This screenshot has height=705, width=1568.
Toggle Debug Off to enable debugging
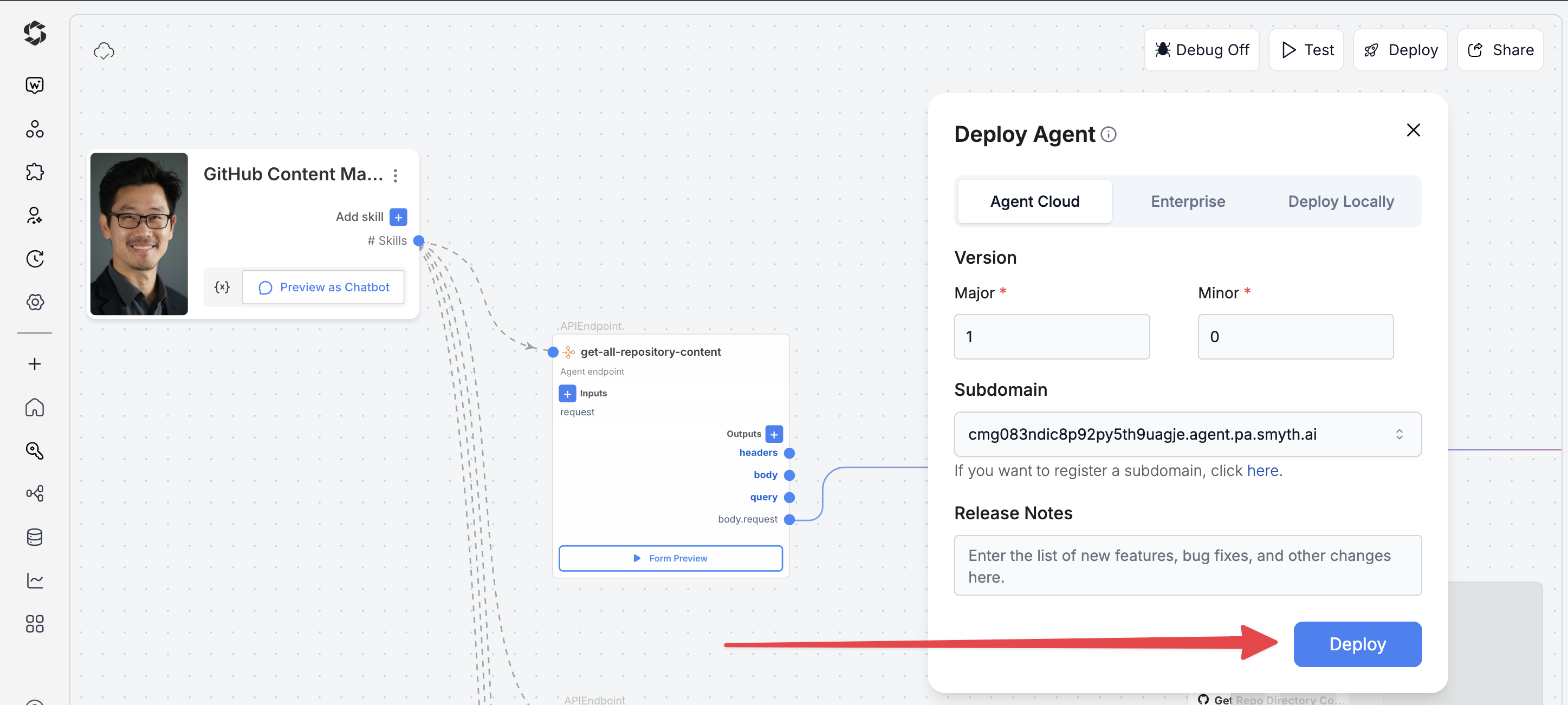[1201, 49]
